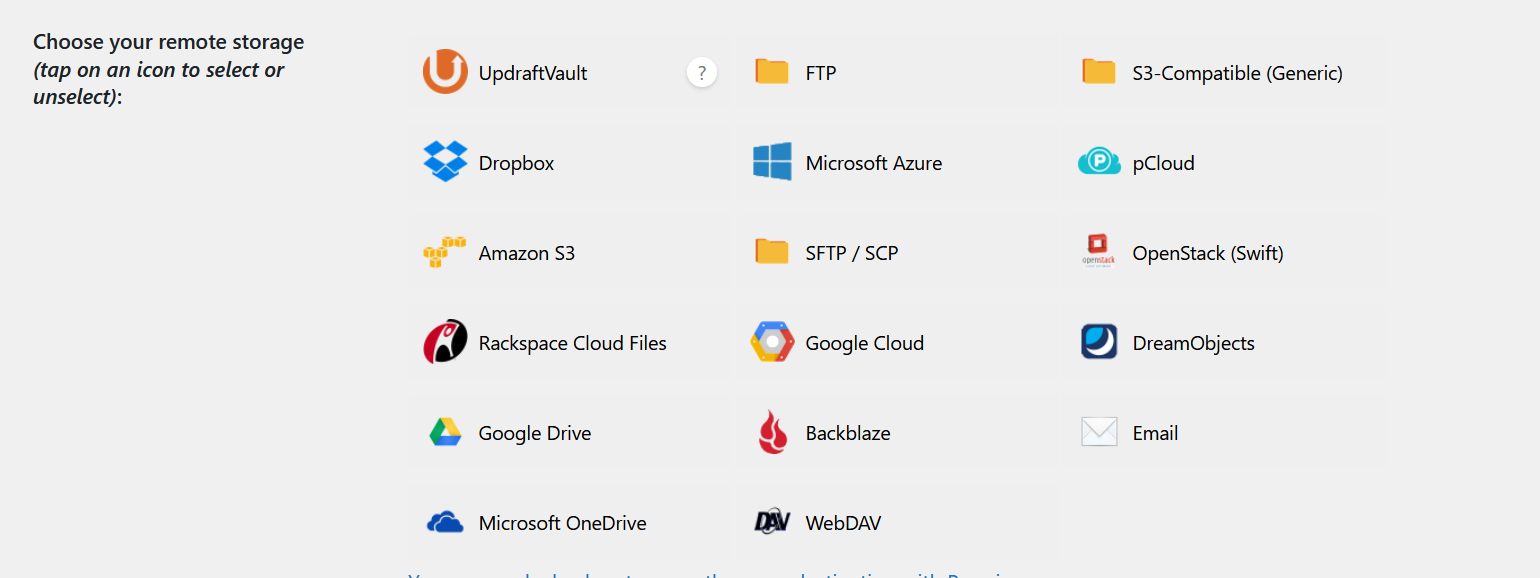Click the Rackspace Cloud Files logo

pyautogui.click(x=445, y=342)
